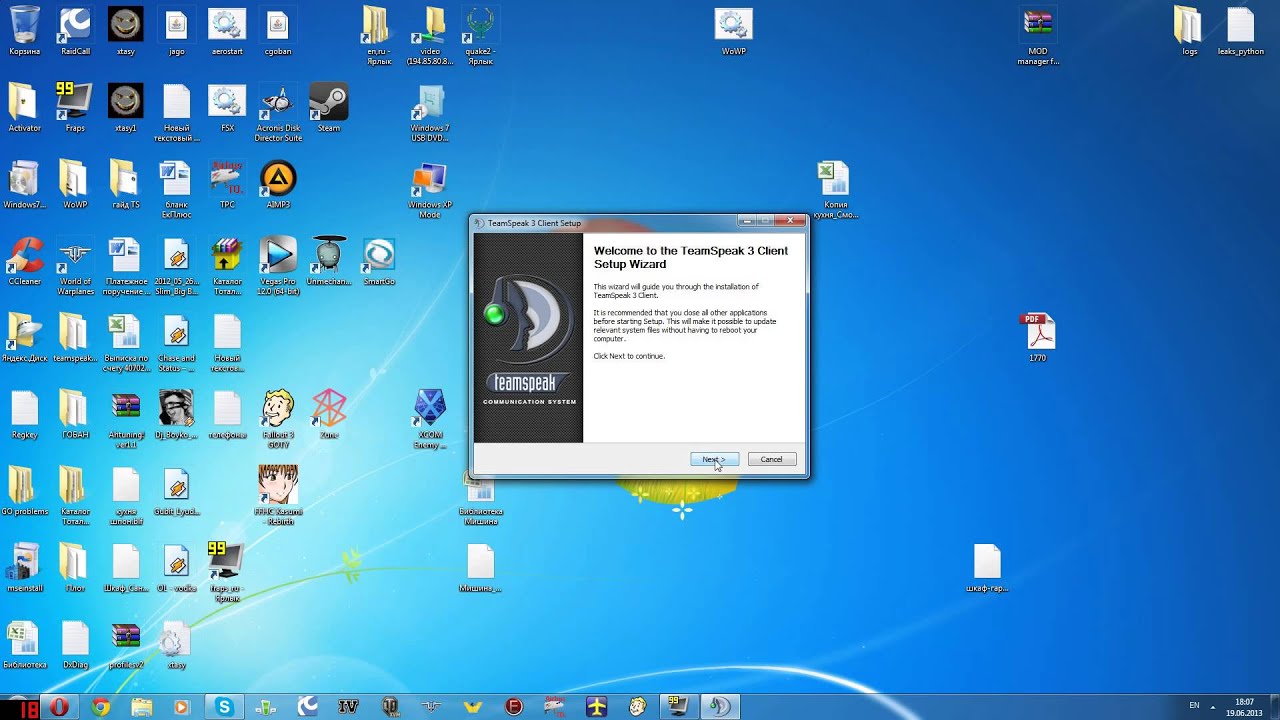
Task: Open the Fallout Vault Boy taskbar icon
Action: (x=638, y=707)
